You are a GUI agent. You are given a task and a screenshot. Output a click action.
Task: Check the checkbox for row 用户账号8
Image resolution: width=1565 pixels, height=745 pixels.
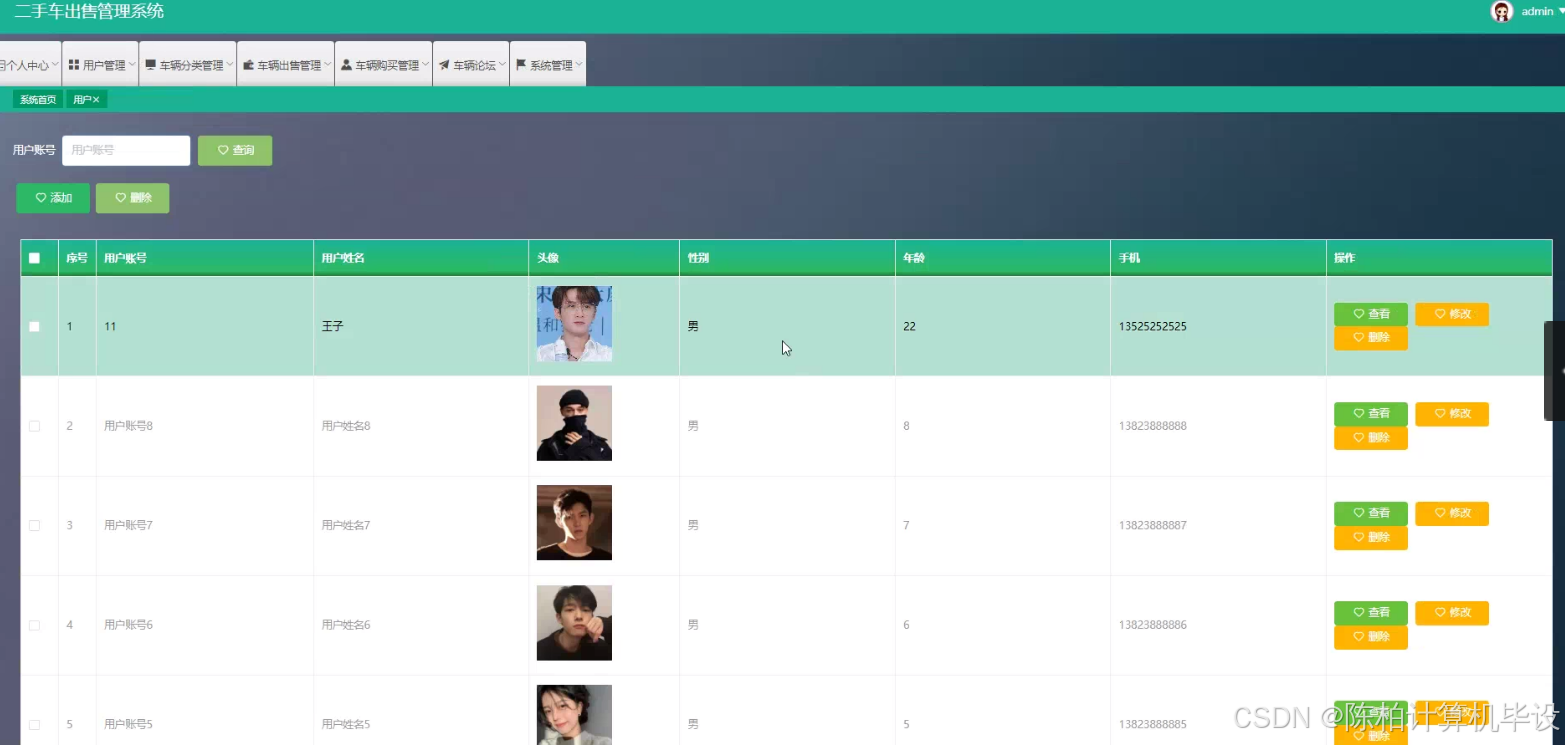coord(35,426)
